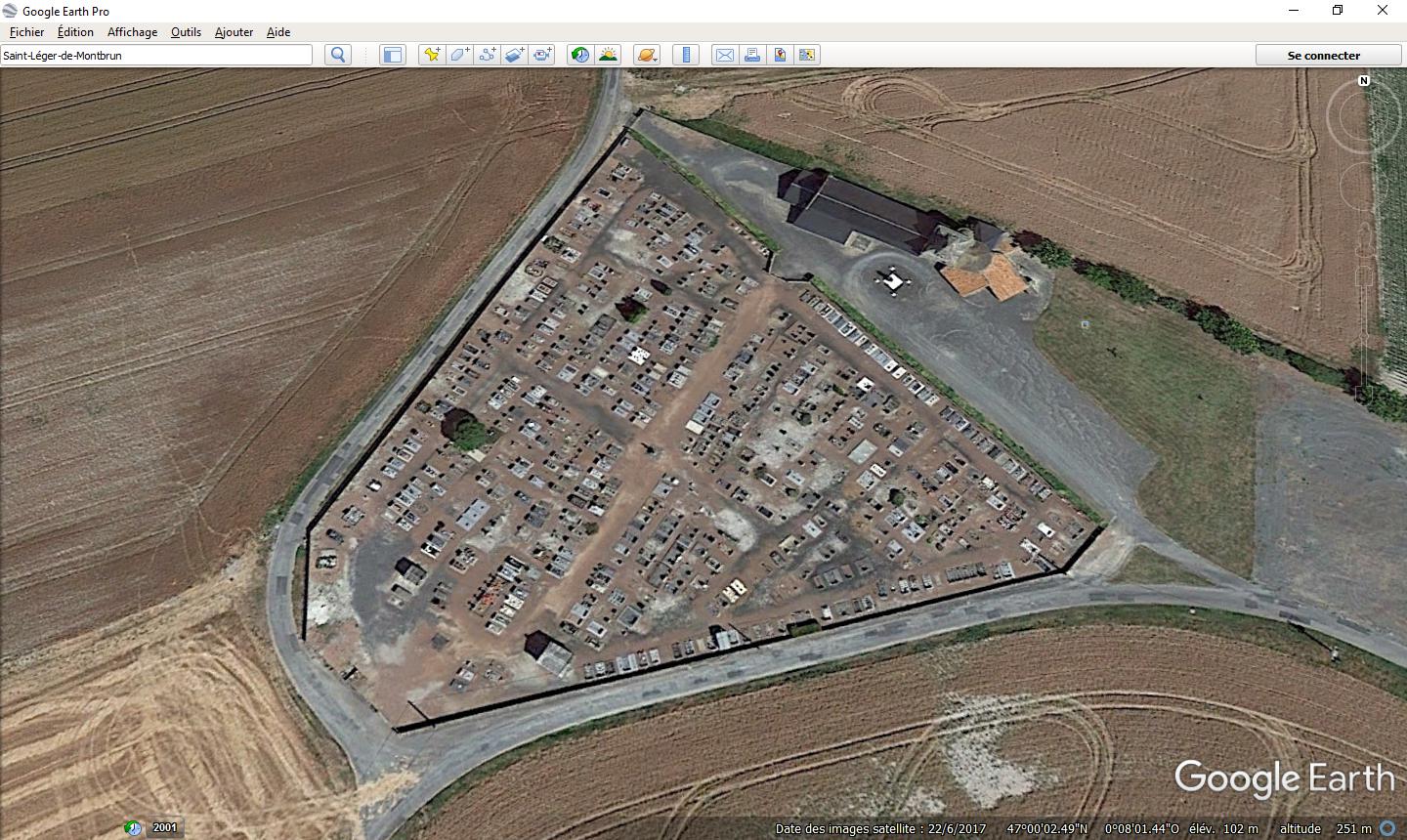Toggle sunlight across the landscape
The height and width of the screenshot is (840, 1407).
pos(608,55)
